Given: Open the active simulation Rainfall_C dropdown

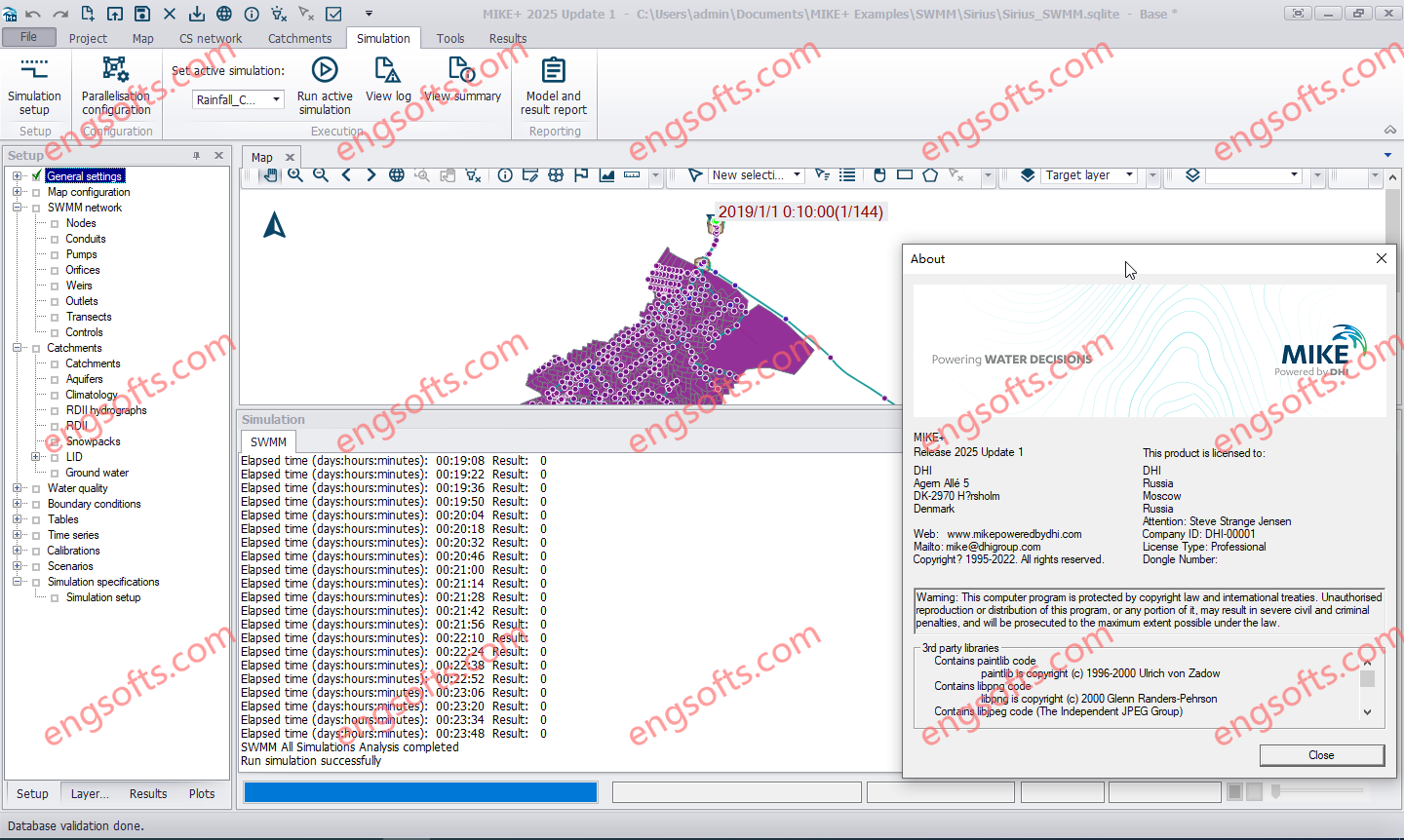Looking at the screenshot, I should [277, 99].
